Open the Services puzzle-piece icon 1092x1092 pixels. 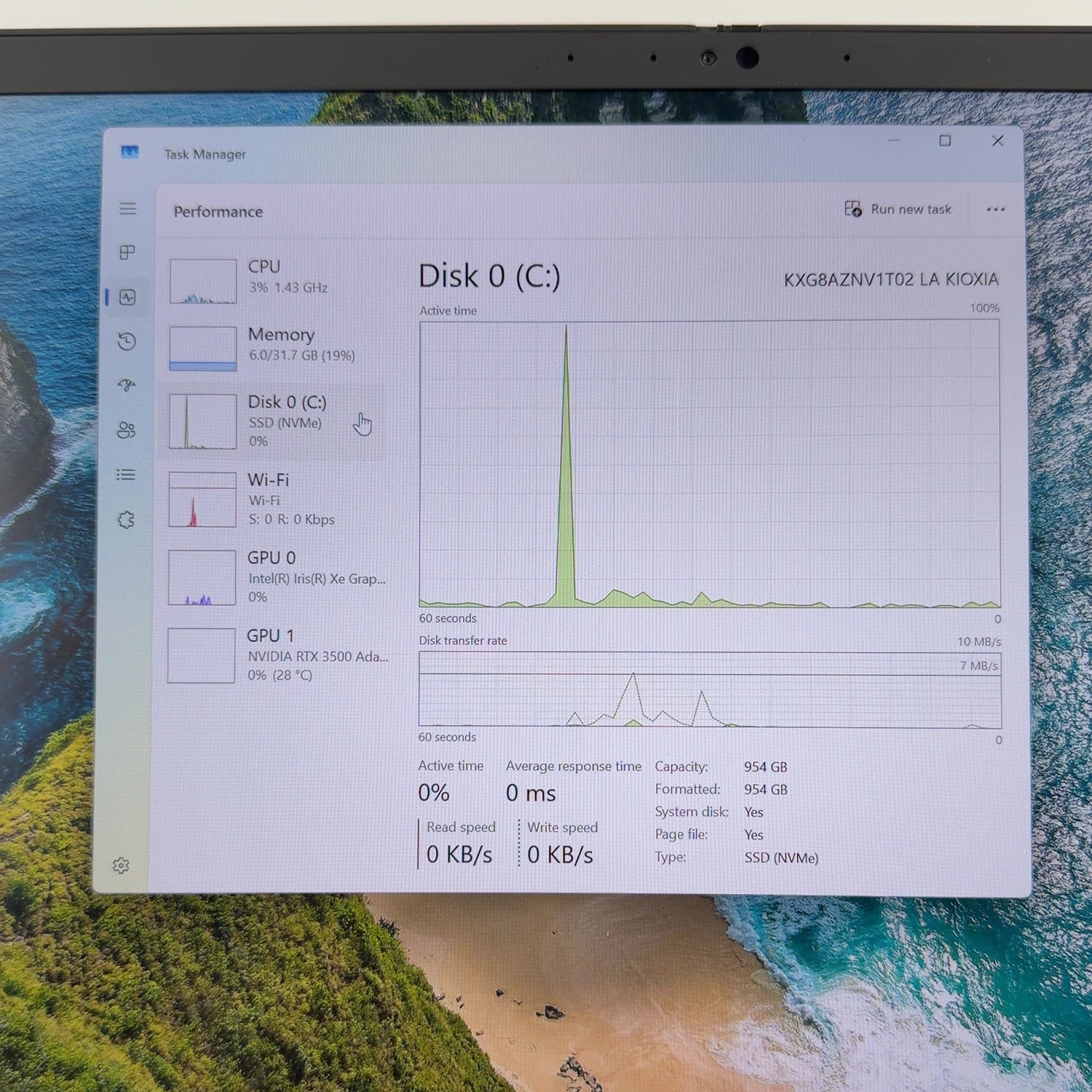(126, 520)
